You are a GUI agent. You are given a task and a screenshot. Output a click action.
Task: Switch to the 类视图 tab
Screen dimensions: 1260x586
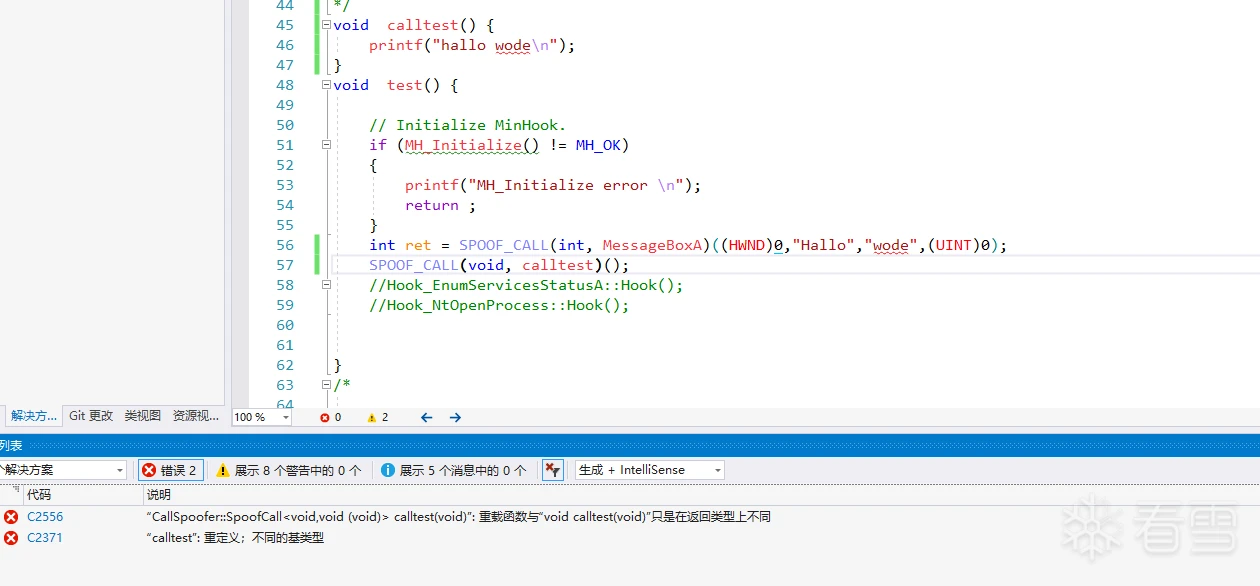click(x=142, y=416)
